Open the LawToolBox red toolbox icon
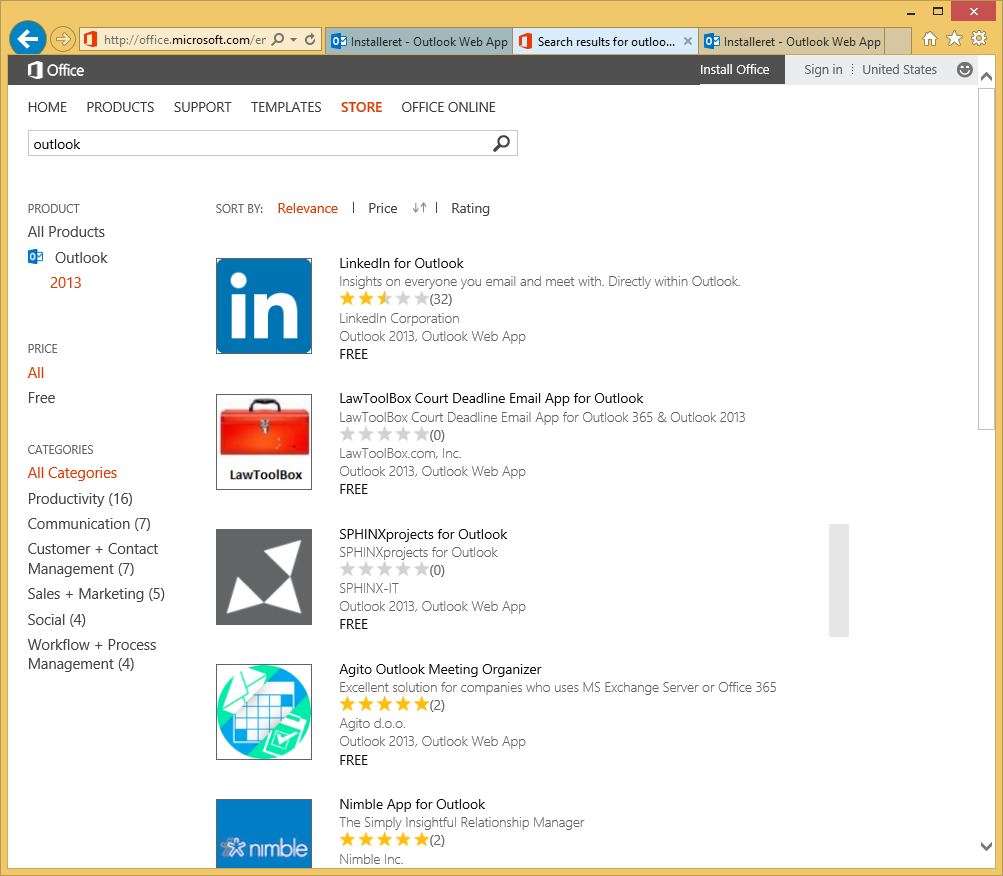This screenshot has height=876, width=1003. (x=264, y=441)
